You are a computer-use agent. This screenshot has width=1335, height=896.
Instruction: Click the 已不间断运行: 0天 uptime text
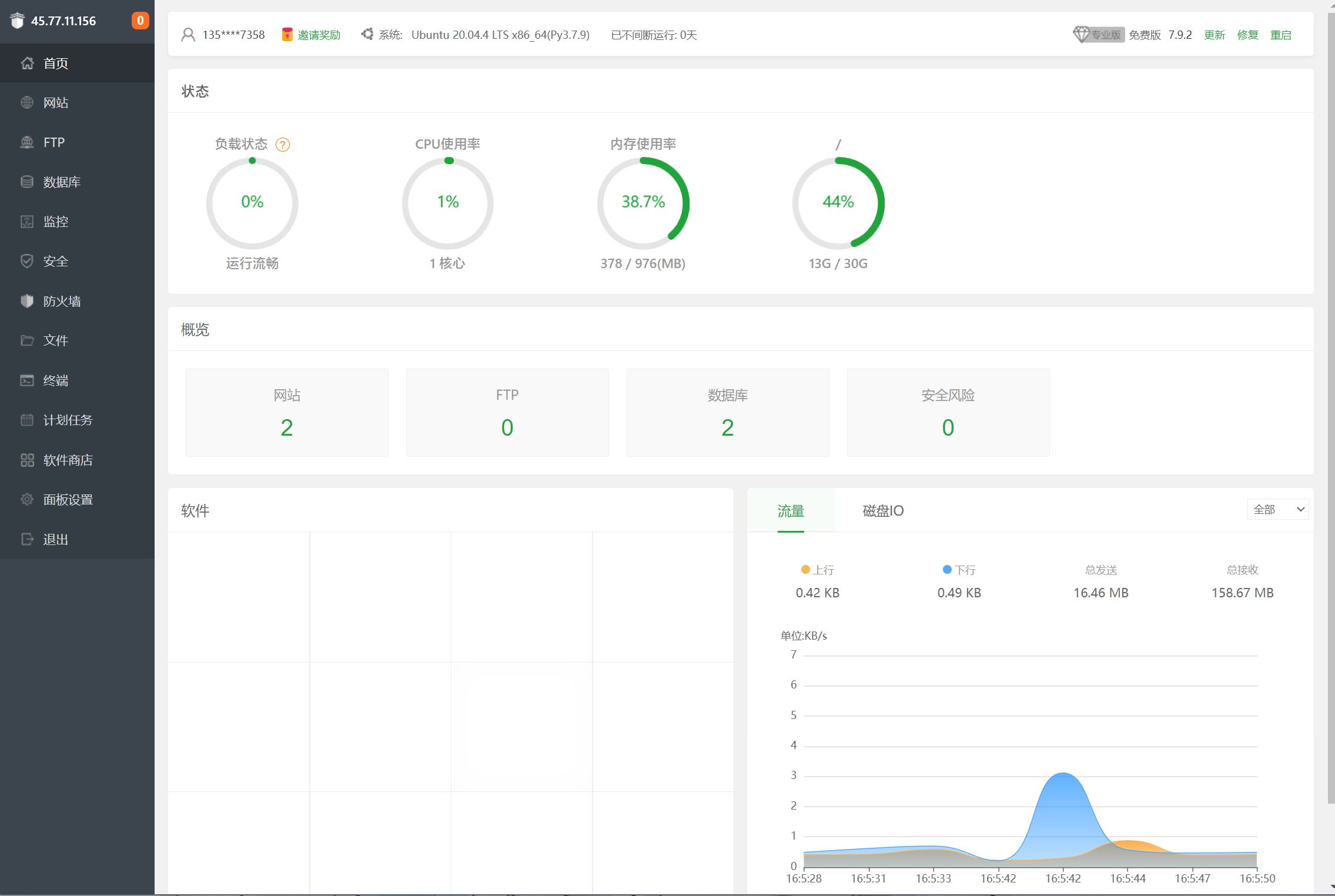point(654,35)
